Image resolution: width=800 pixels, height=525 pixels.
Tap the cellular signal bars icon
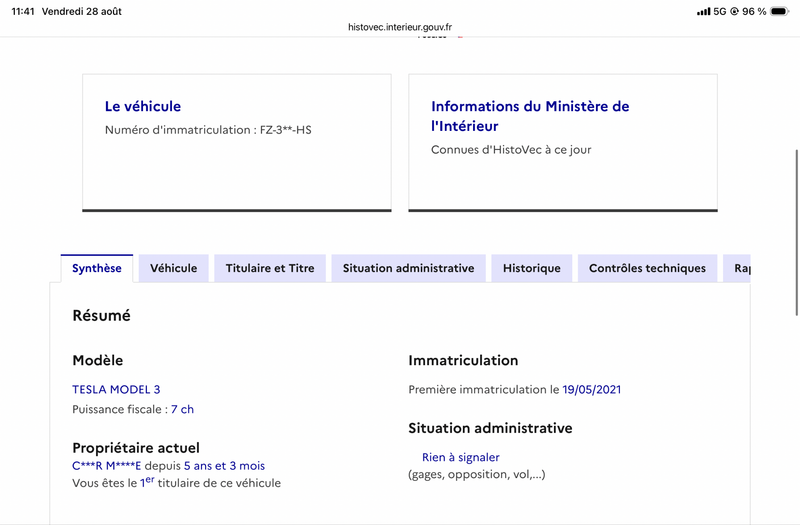point(704,11)
